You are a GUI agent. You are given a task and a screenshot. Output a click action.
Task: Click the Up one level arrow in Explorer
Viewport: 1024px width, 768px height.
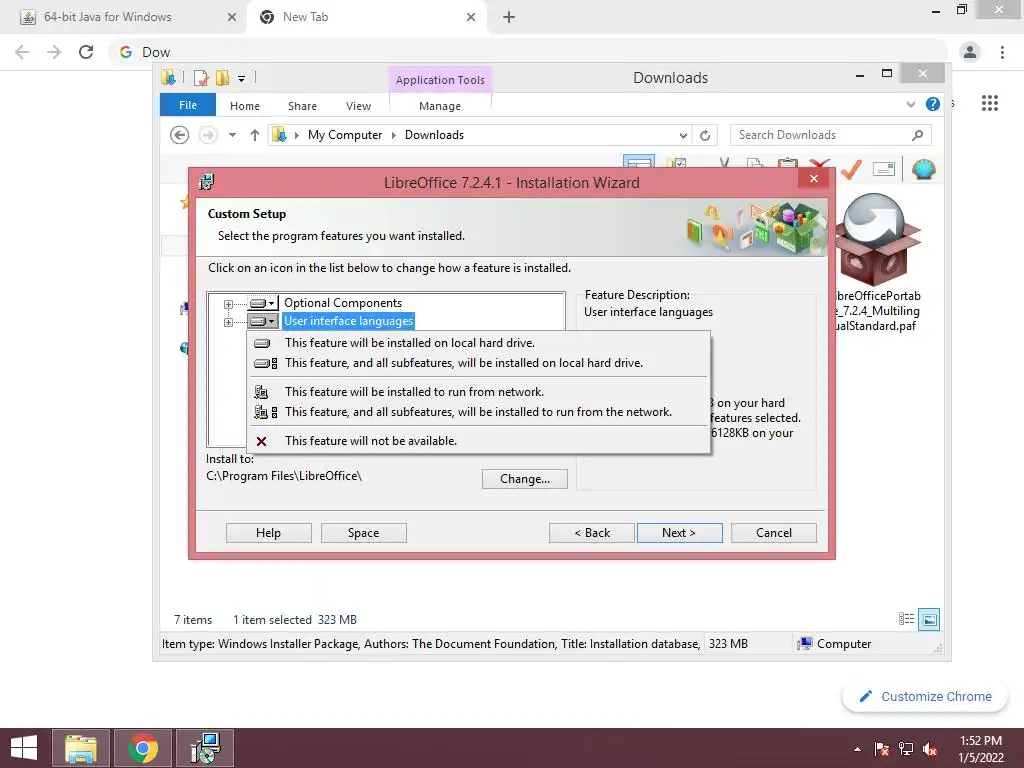pyautogui.click(x=255, y=135)
